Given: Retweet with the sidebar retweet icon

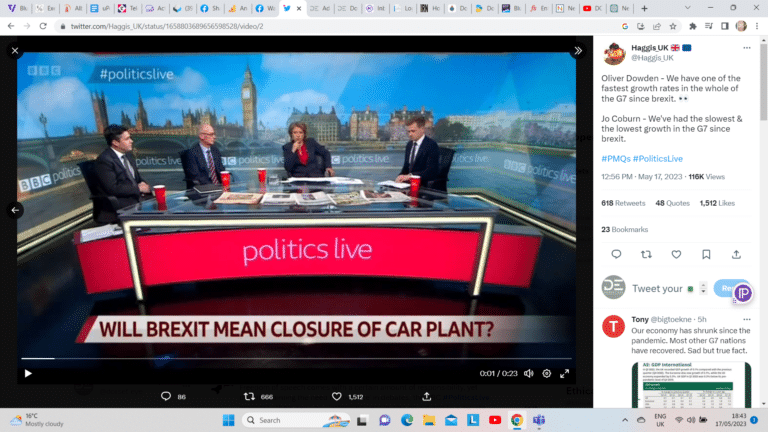Looking at the screenshot, I should [x=646, y=254].
